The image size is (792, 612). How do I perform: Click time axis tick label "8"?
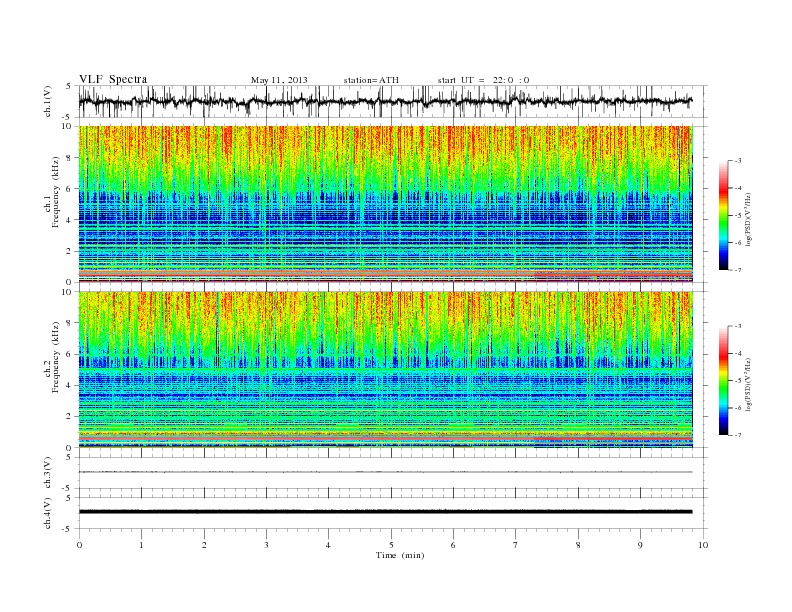[578, 545]
